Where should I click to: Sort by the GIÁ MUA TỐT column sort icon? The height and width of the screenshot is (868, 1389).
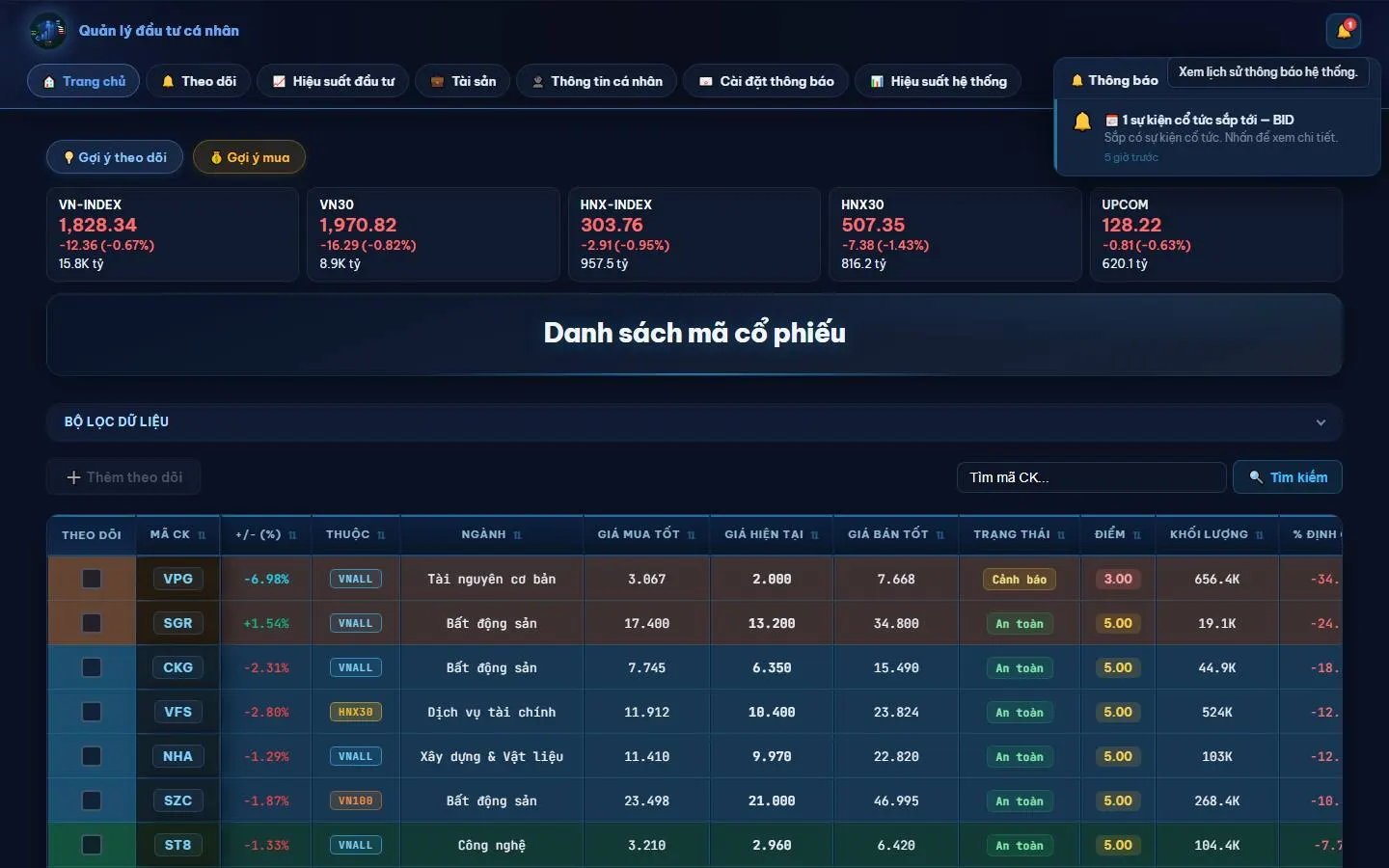691,535
